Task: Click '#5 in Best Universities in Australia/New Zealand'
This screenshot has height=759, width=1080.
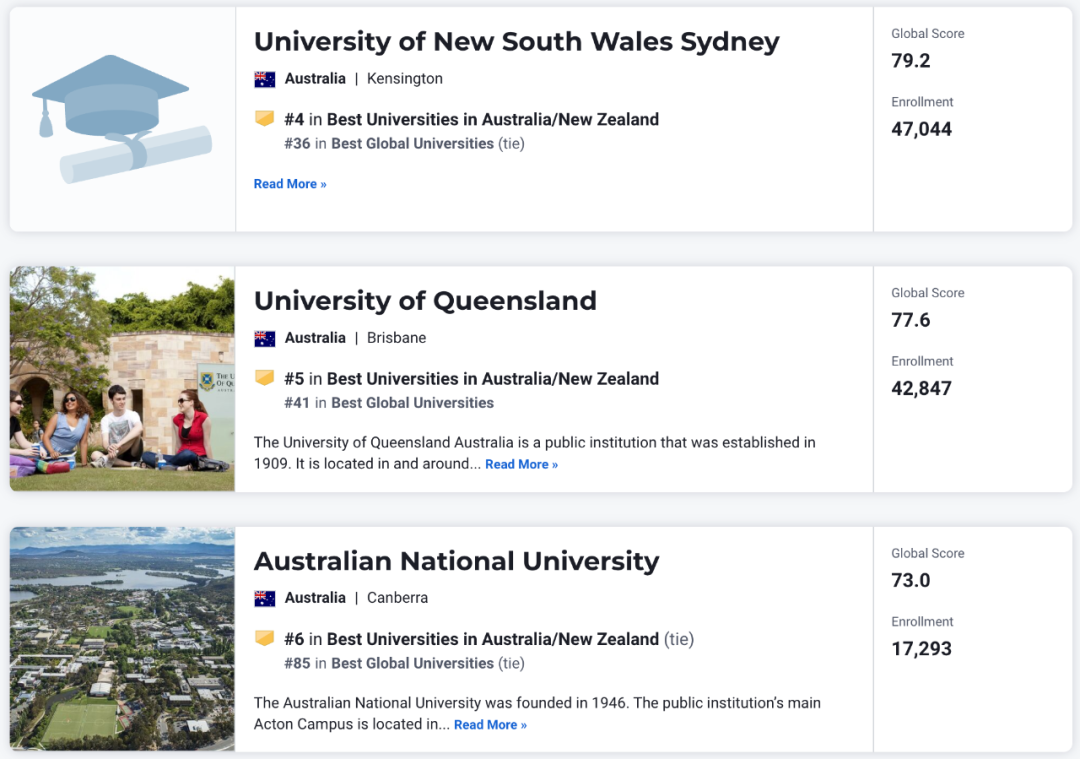Action: click(472, 379)
